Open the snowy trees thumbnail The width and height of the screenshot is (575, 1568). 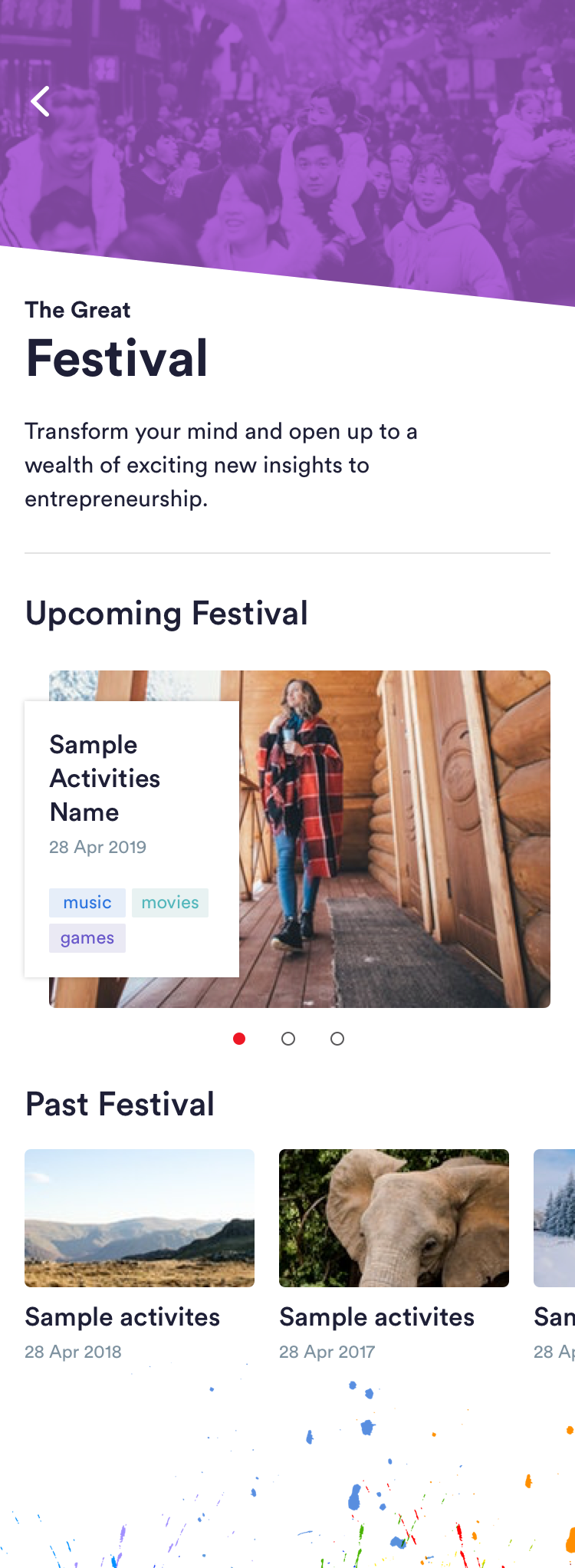(555, 1217)
